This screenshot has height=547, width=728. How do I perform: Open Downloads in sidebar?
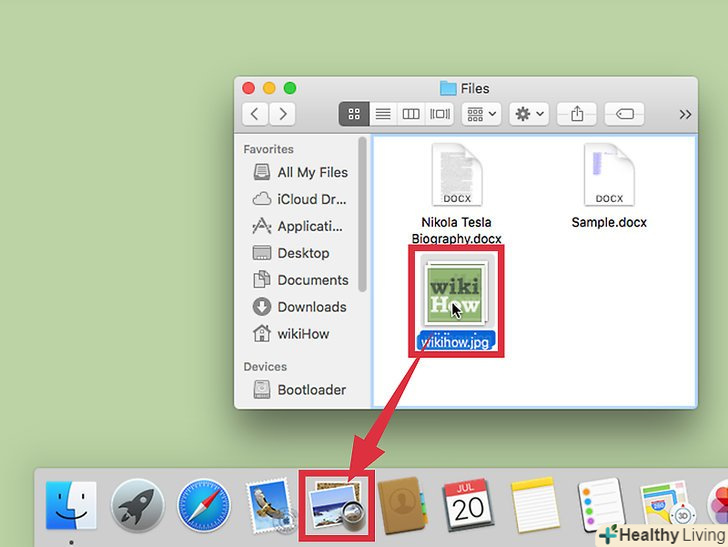point(299,307)
